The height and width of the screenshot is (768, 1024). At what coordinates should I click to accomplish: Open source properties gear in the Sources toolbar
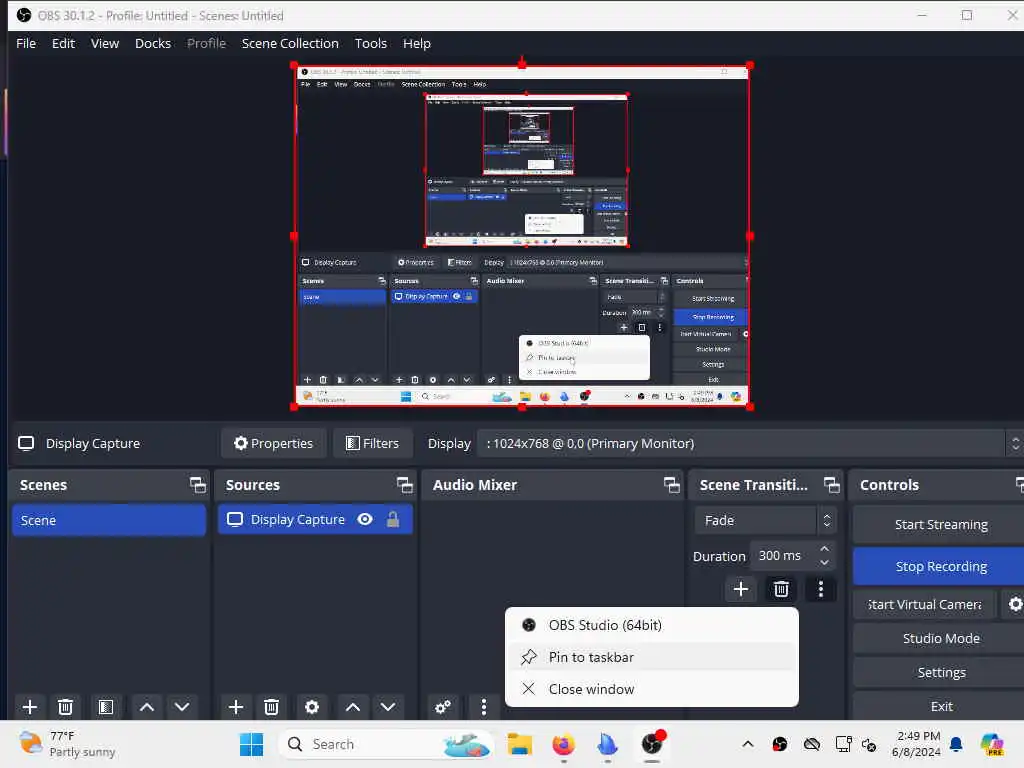click(x=312, y=707)
